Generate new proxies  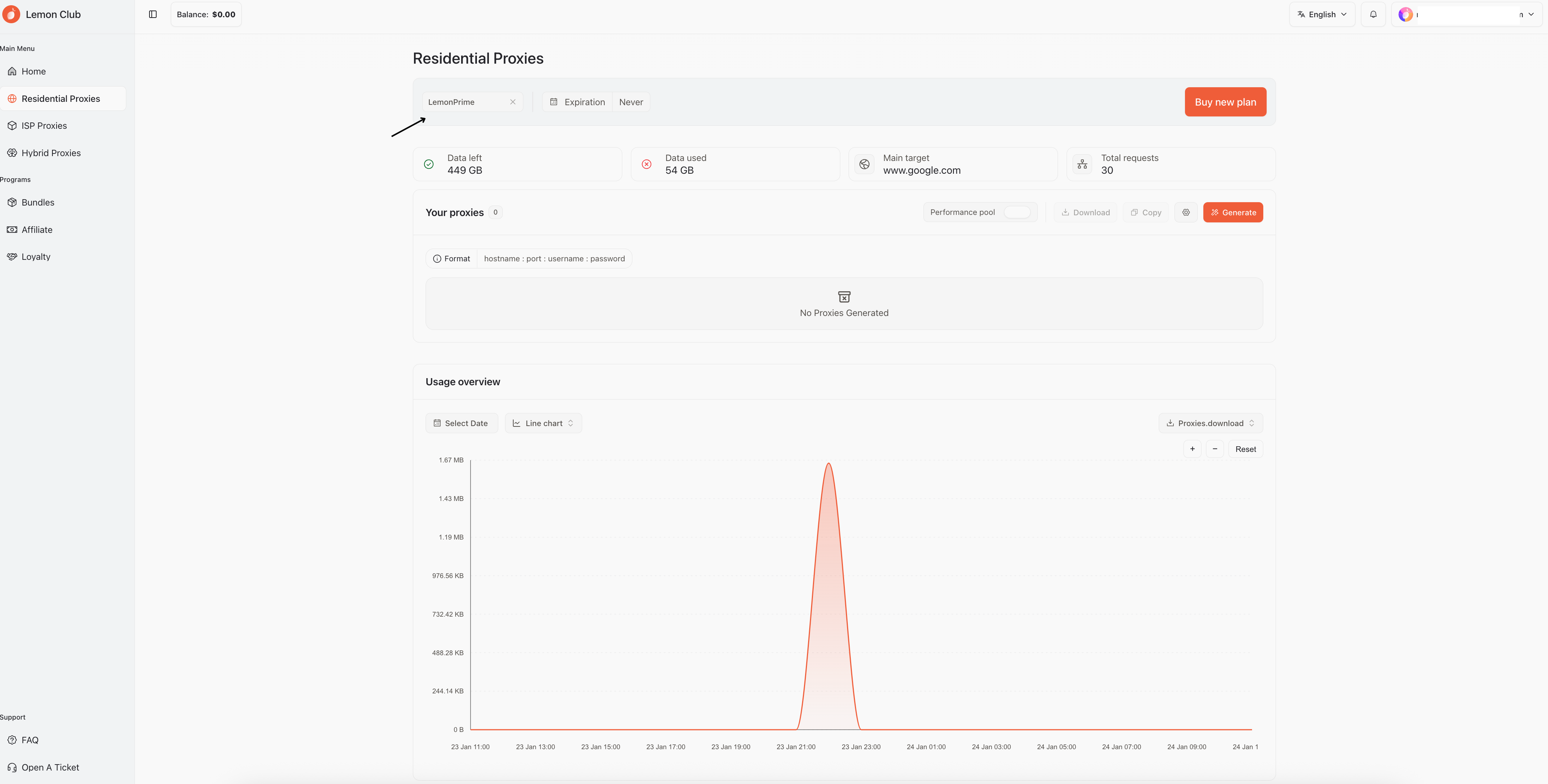tap(1233, 212)
